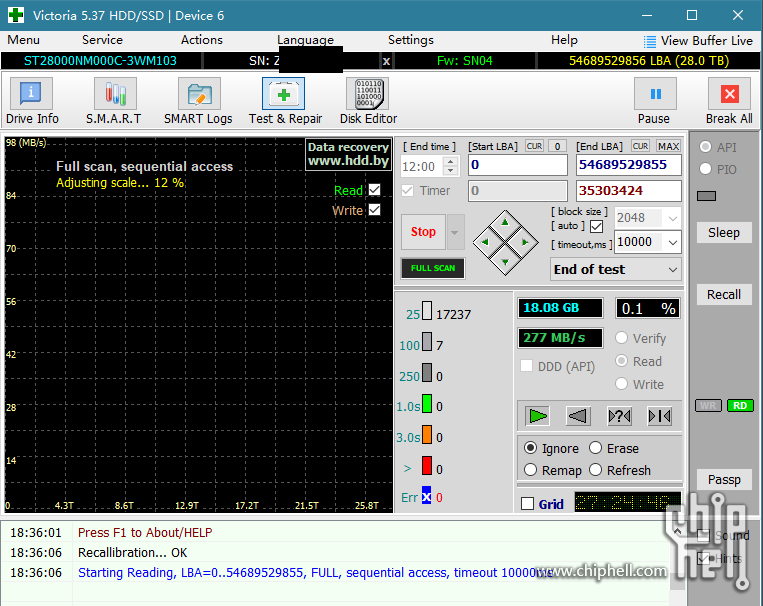Click the x next to serial number

click(x=386, y=61)
